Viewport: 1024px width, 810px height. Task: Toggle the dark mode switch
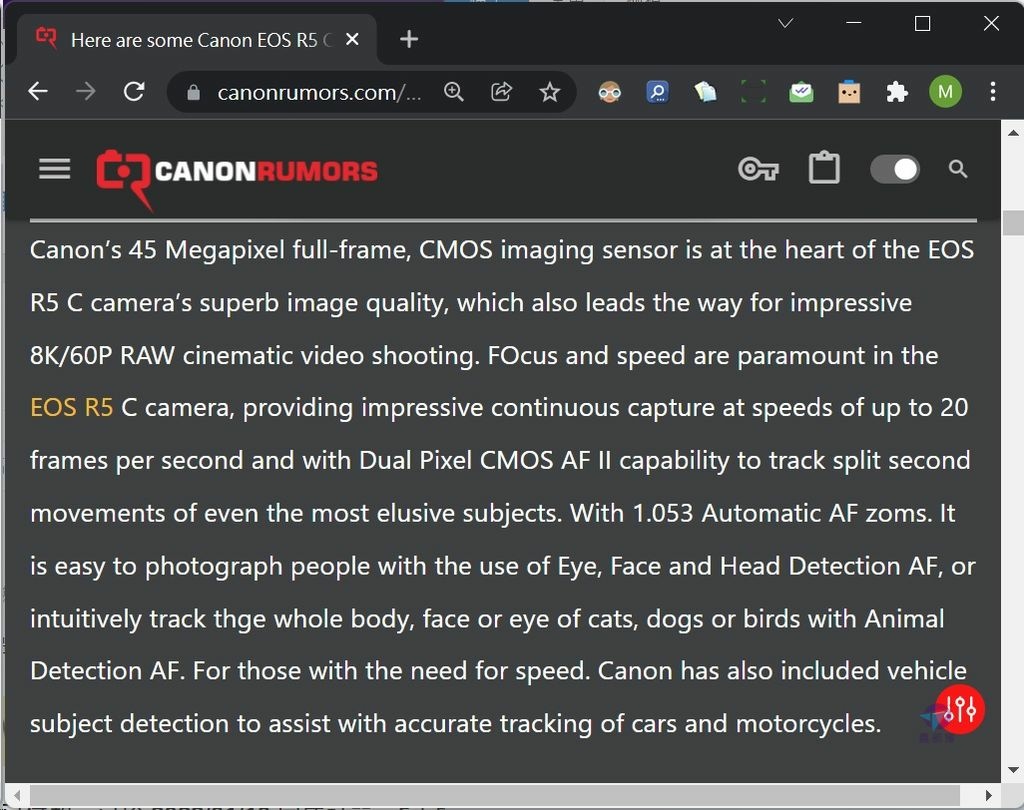point(895,169)
